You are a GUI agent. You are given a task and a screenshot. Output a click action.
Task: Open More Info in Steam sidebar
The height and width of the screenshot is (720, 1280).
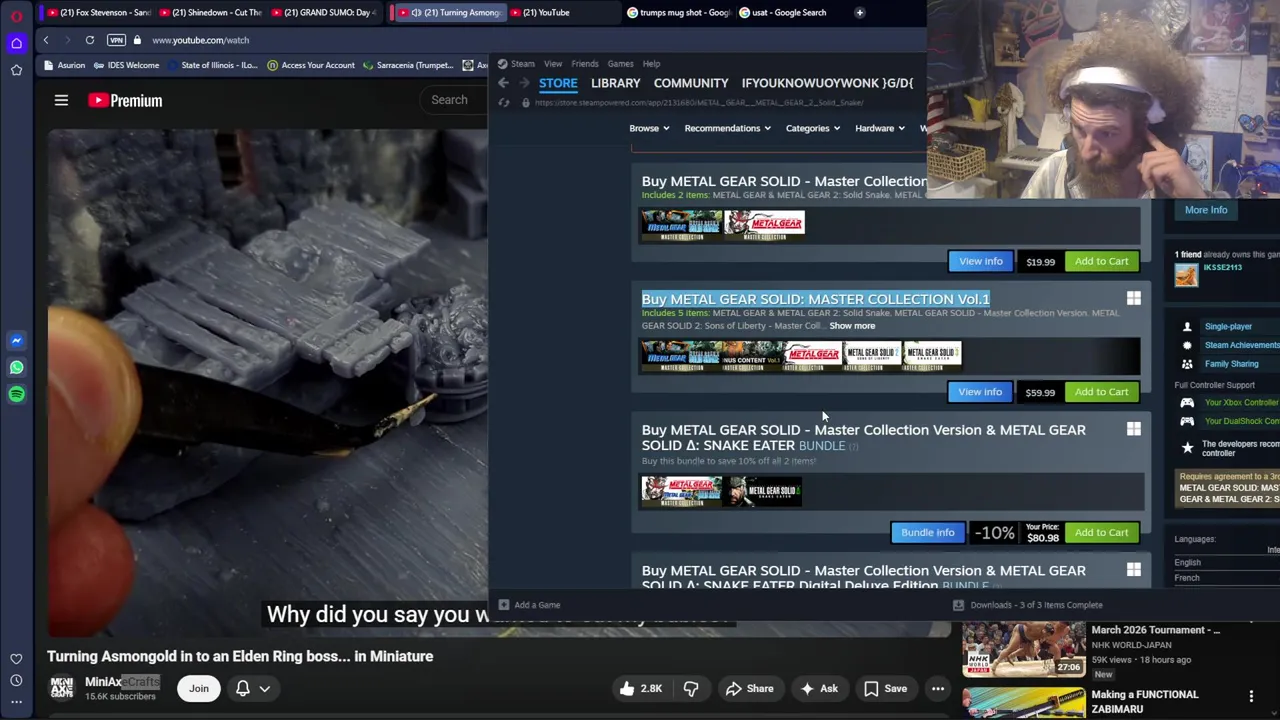1206,210
